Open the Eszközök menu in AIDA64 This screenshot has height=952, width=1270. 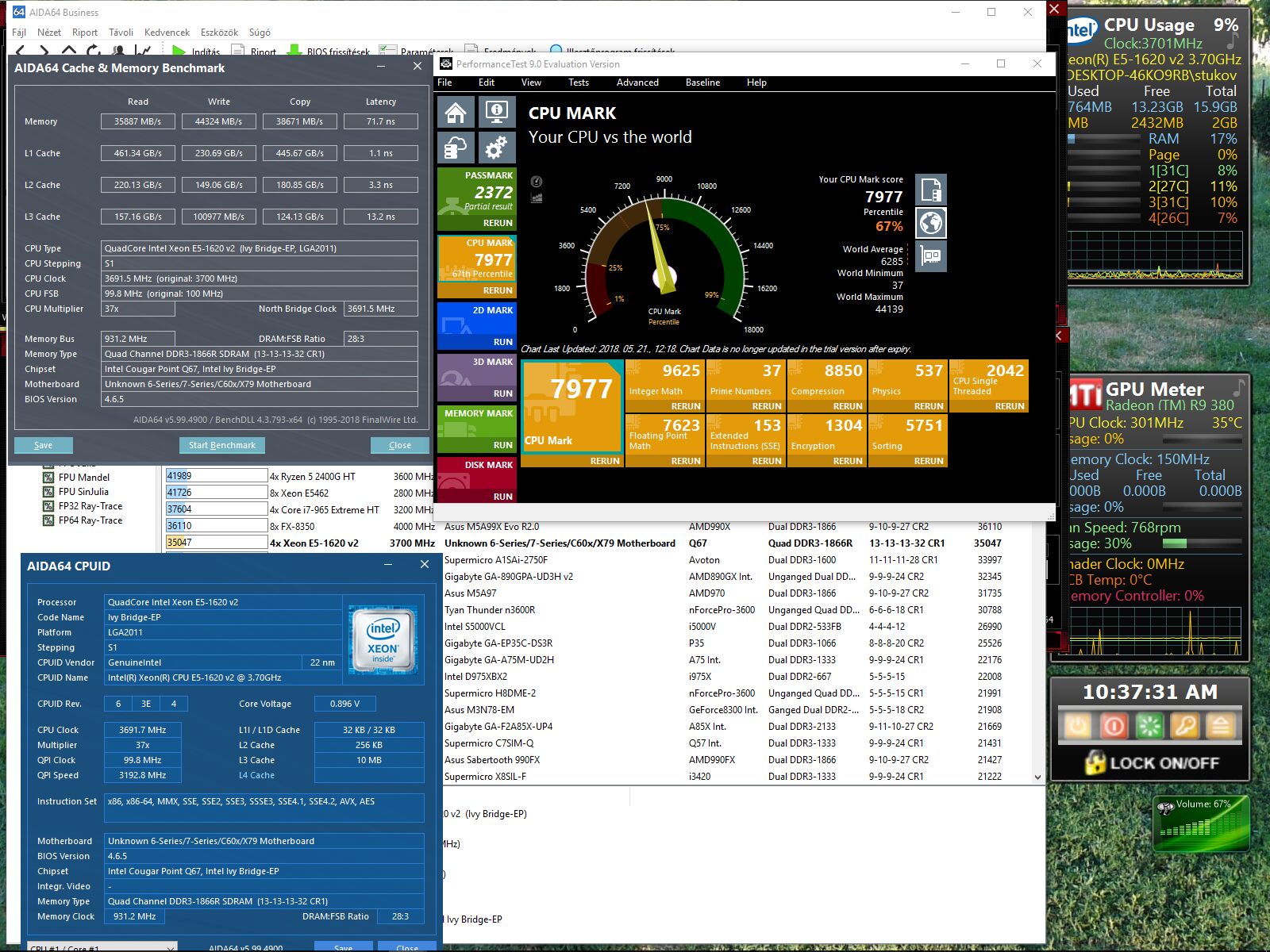219,33
